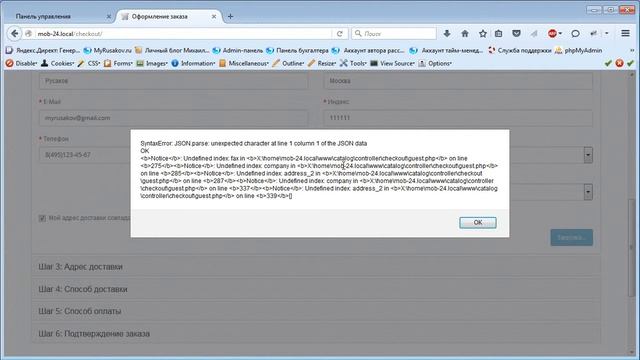Open a new tab with plus button

click(230, 16)
